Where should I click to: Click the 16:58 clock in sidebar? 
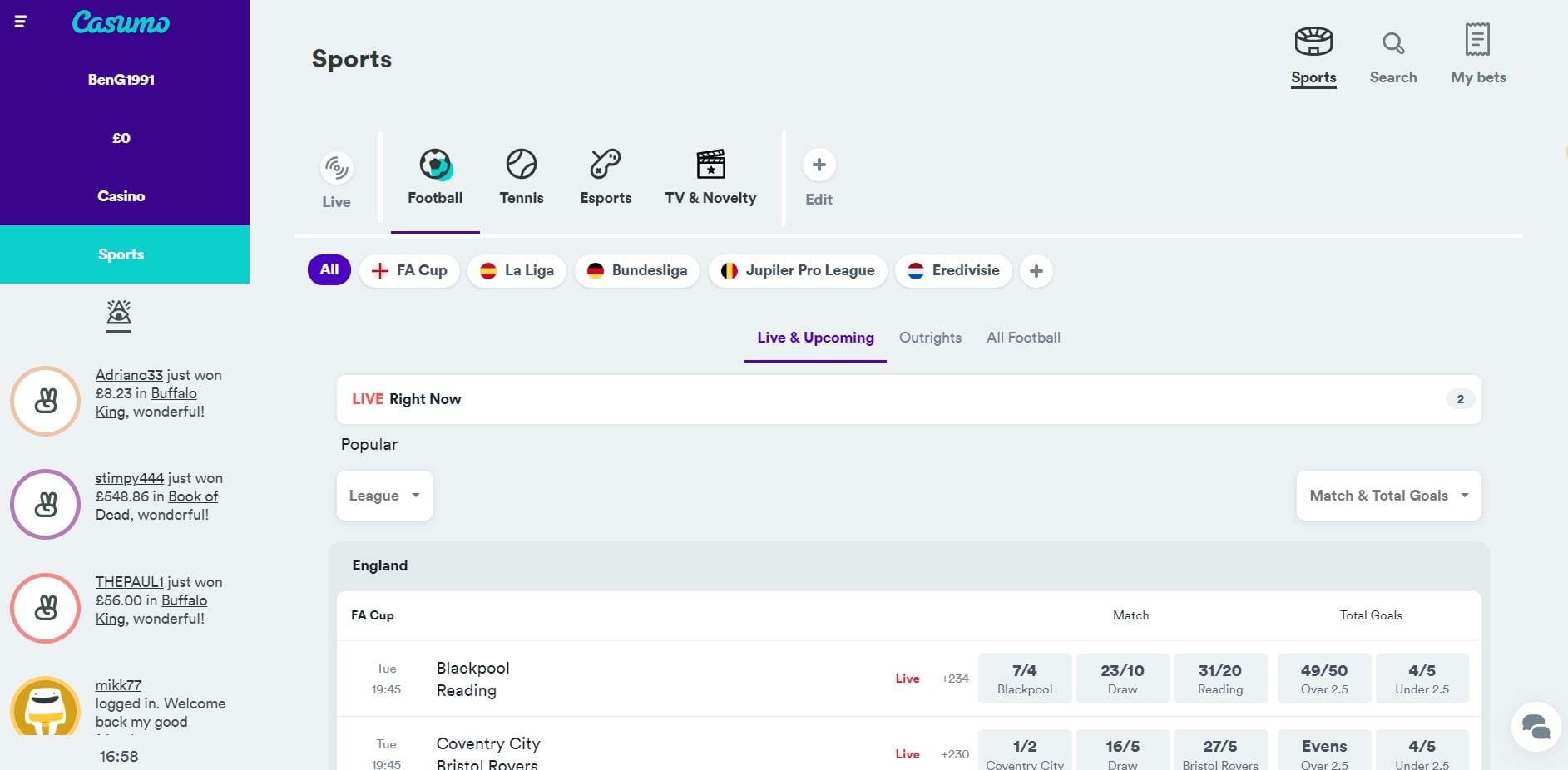[119, 757]
